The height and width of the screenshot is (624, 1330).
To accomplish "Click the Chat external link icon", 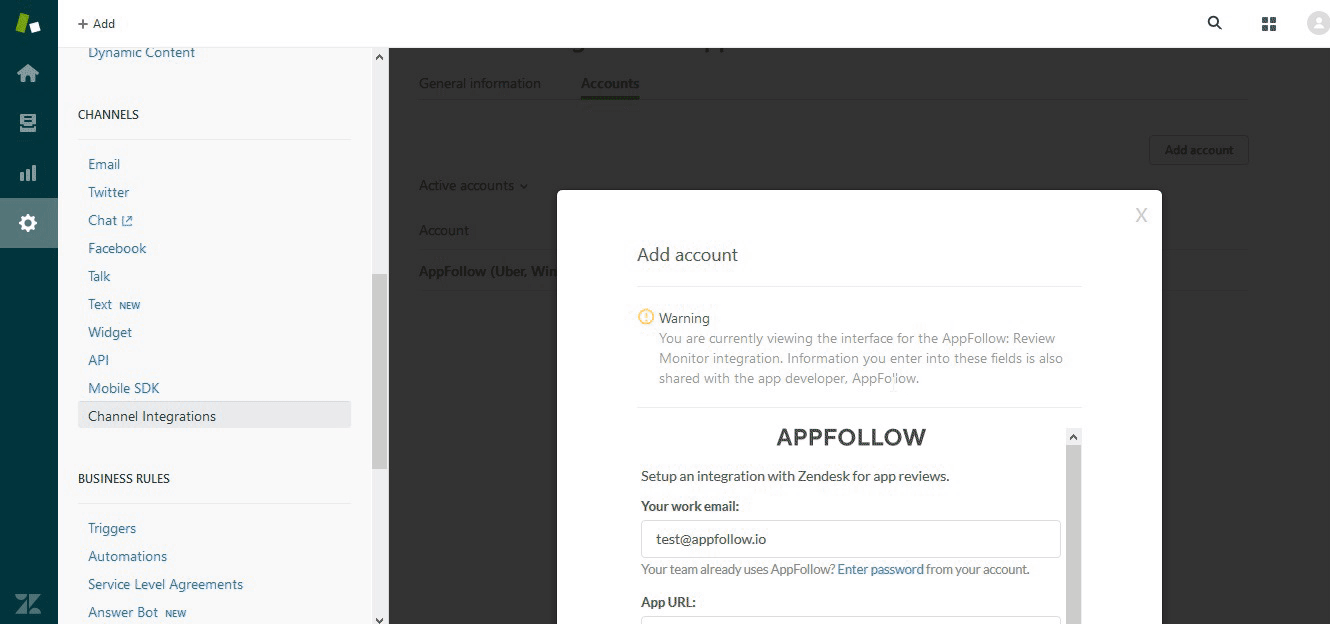I will tap(127, 221).
